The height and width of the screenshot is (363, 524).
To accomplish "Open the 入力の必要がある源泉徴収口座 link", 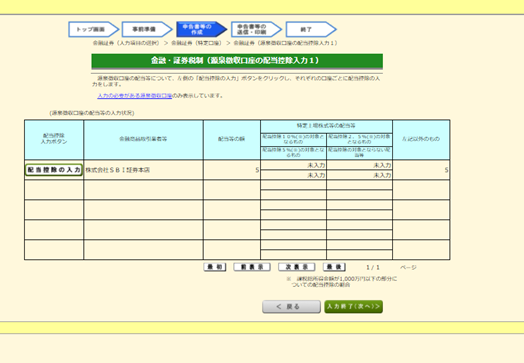I will (135, 96).
